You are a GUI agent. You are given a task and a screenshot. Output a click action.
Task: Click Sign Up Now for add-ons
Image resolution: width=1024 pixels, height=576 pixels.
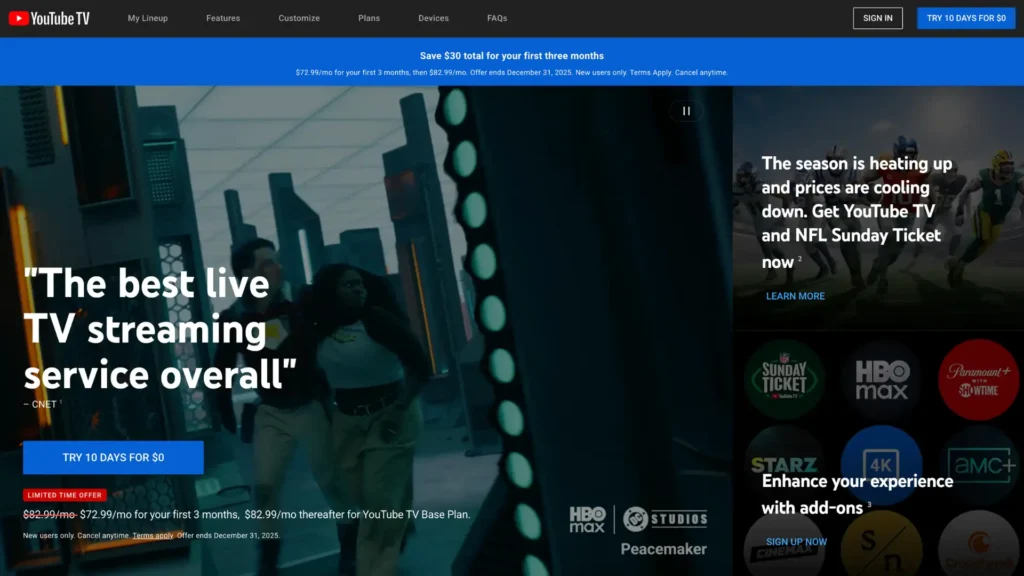click(796, 541)
